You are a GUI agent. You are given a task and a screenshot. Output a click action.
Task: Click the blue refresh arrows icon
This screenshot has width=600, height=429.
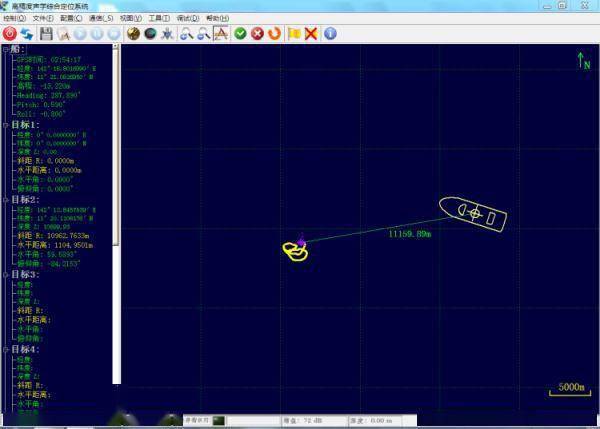[x=27, y=34]
